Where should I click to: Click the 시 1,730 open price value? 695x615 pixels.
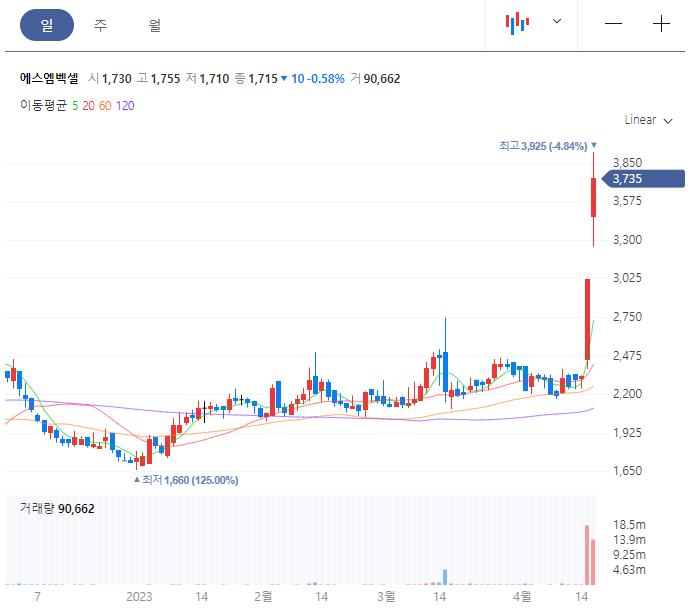(110, 79)
